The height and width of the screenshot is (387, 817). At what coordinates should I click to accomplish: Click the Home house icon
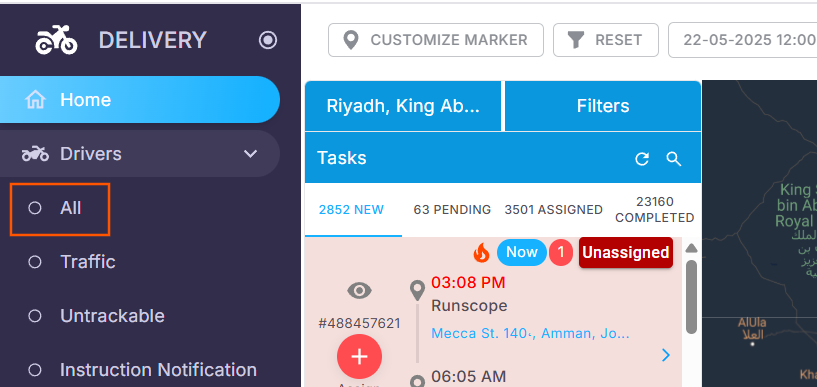click(x=35, y=99)
